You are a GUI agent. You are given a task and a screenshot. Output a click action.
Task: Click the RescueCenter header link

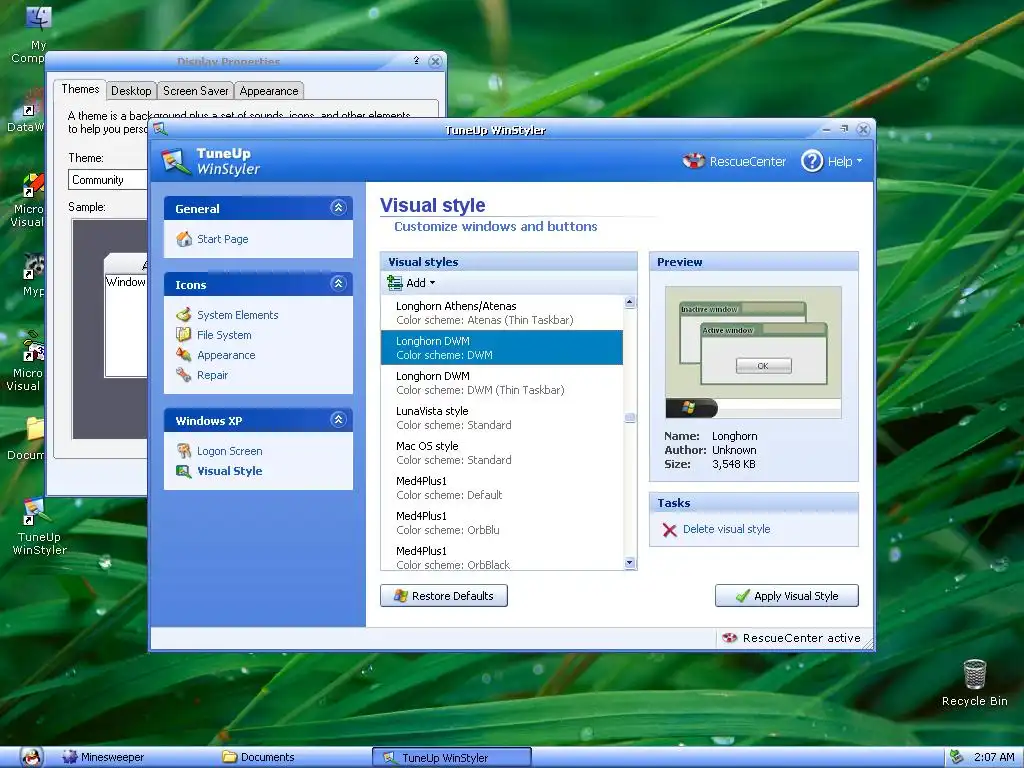coord(748,161)
